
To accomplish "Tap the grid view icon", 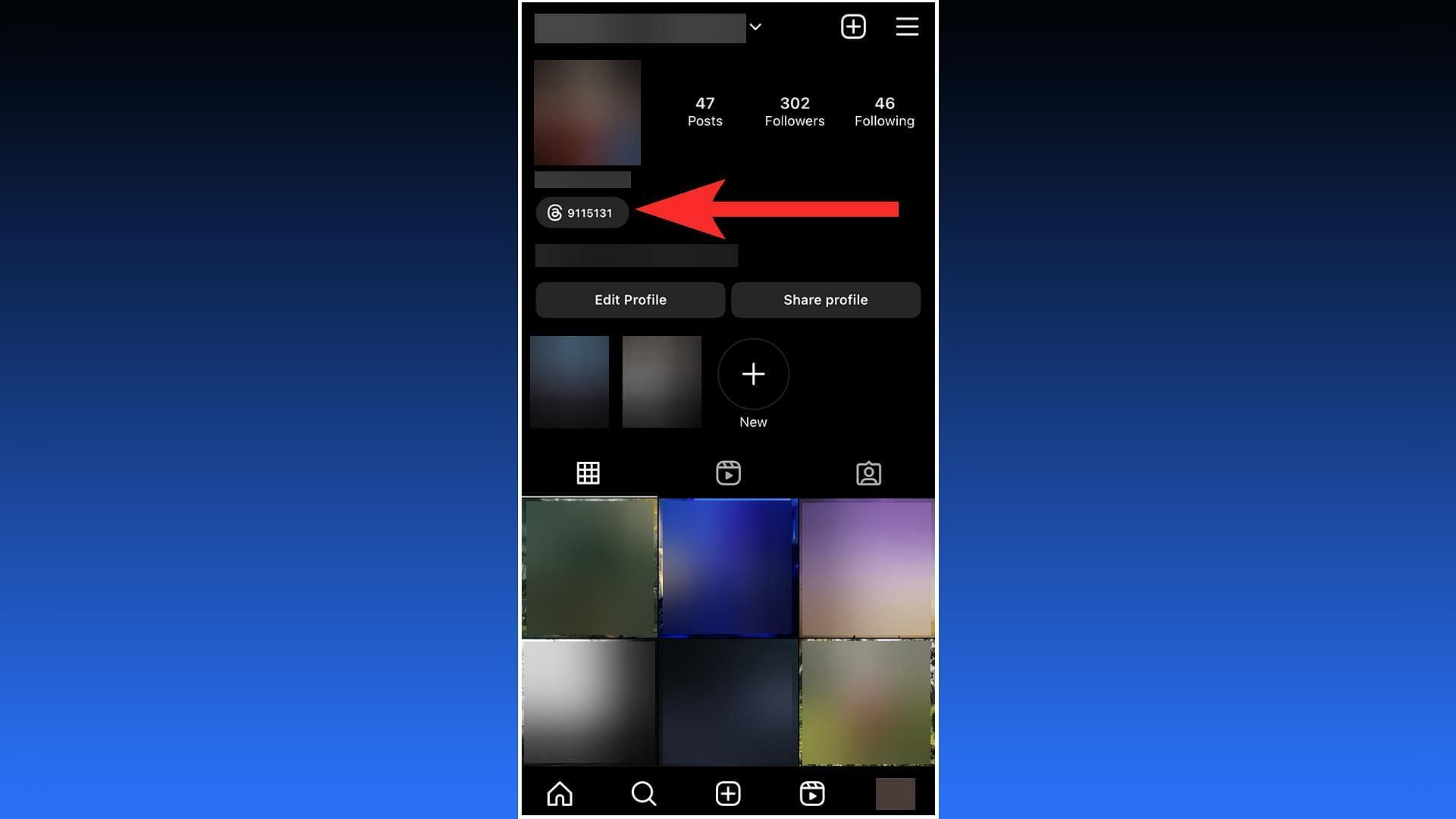I will coord(588,472).
